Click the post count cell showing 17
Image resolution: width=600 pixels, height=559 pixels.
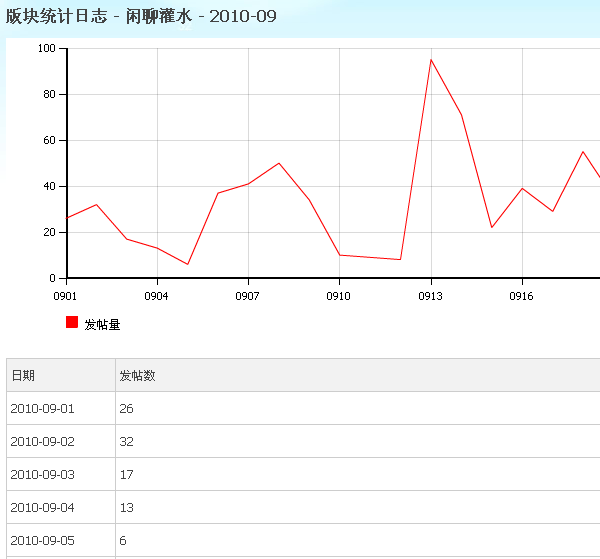click(x=126, y=474)
